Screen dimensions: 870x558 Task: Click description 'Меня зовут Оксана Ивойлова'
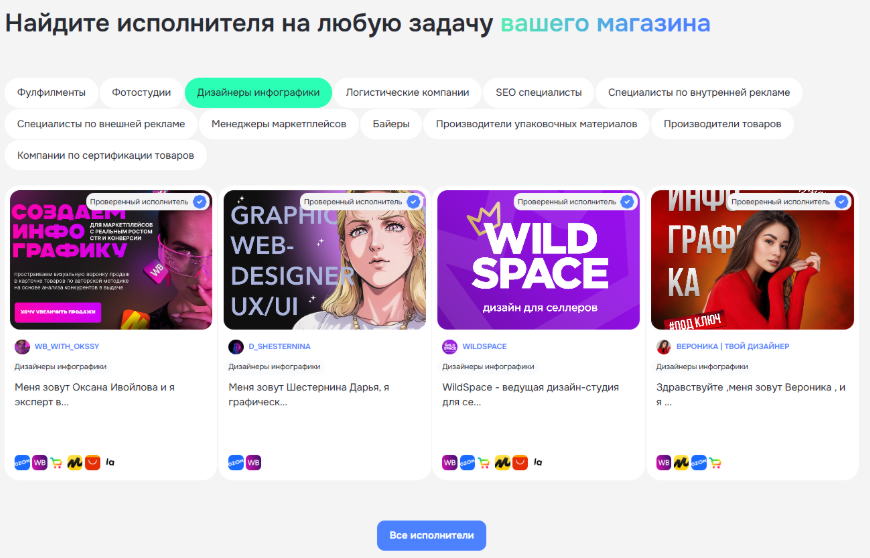(94, 394)
